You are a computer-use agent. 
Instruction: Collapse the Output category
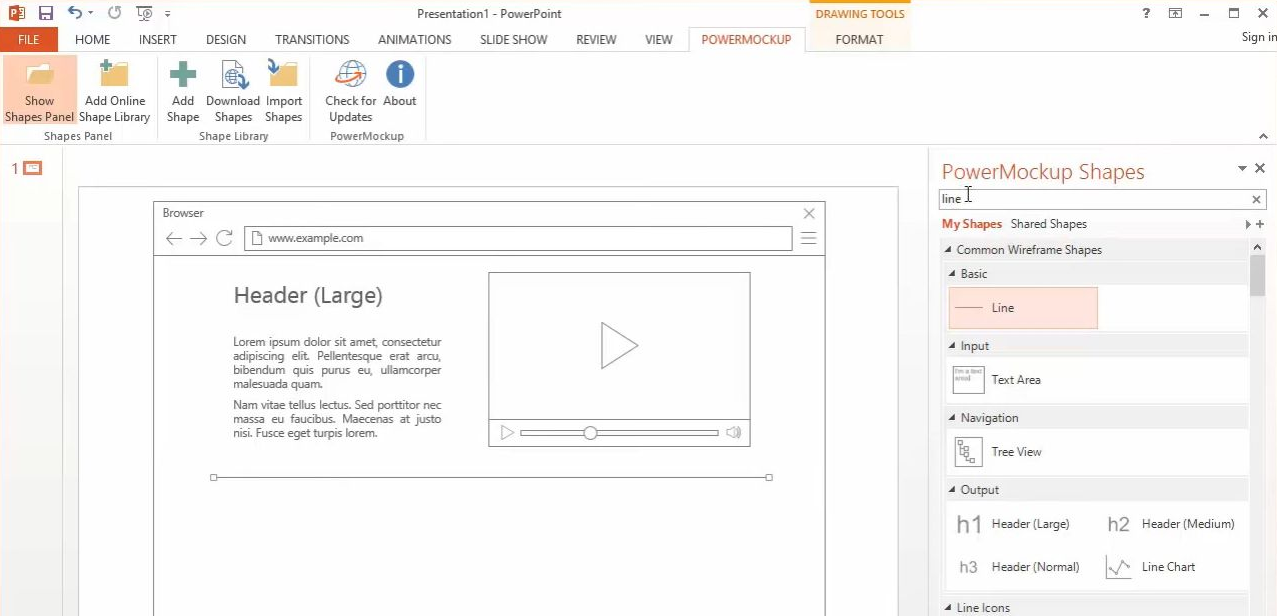click(x=952, y=490)
